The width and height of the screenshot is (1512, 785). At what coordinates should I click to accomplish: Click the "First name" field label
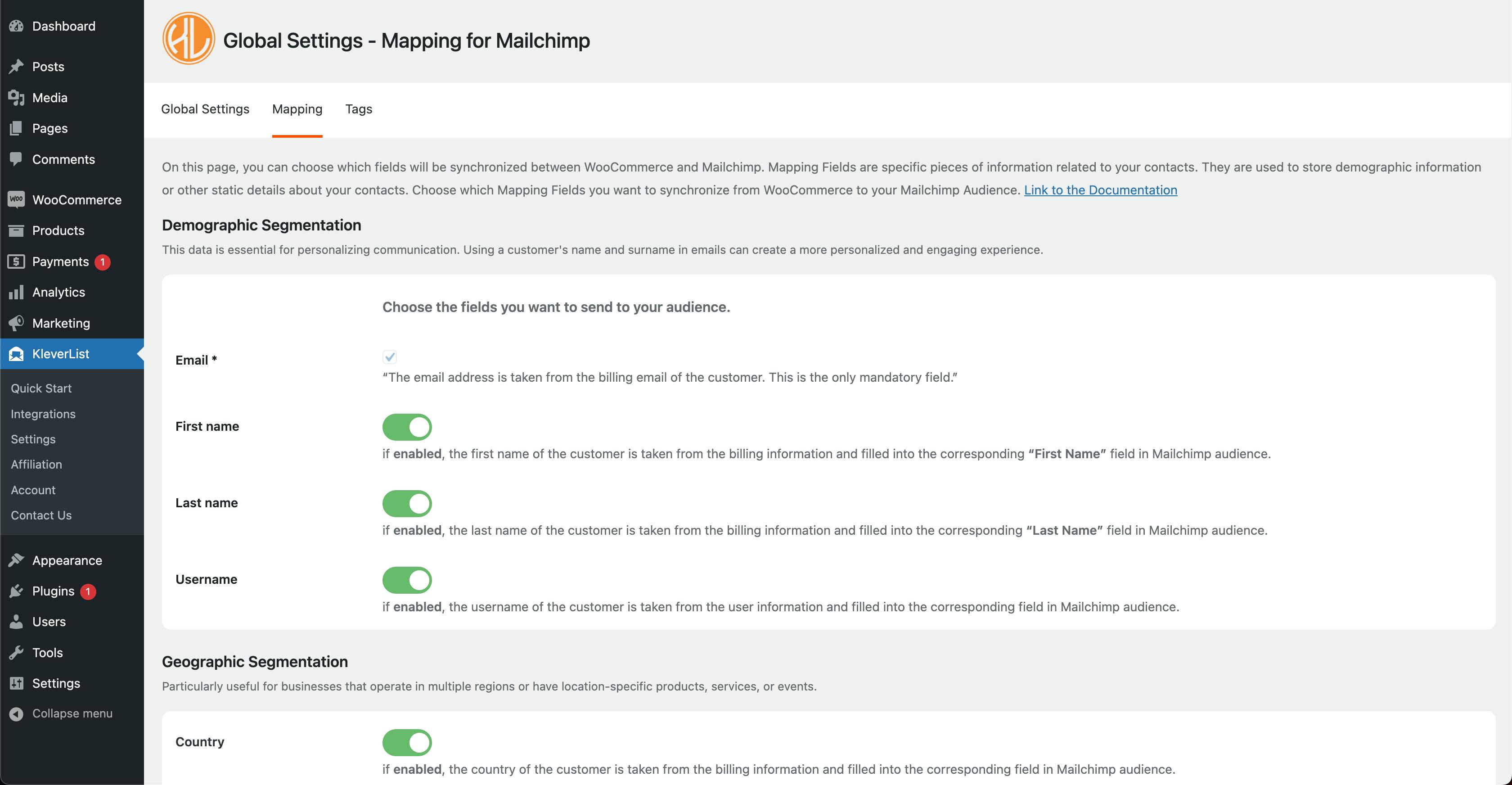207,426
